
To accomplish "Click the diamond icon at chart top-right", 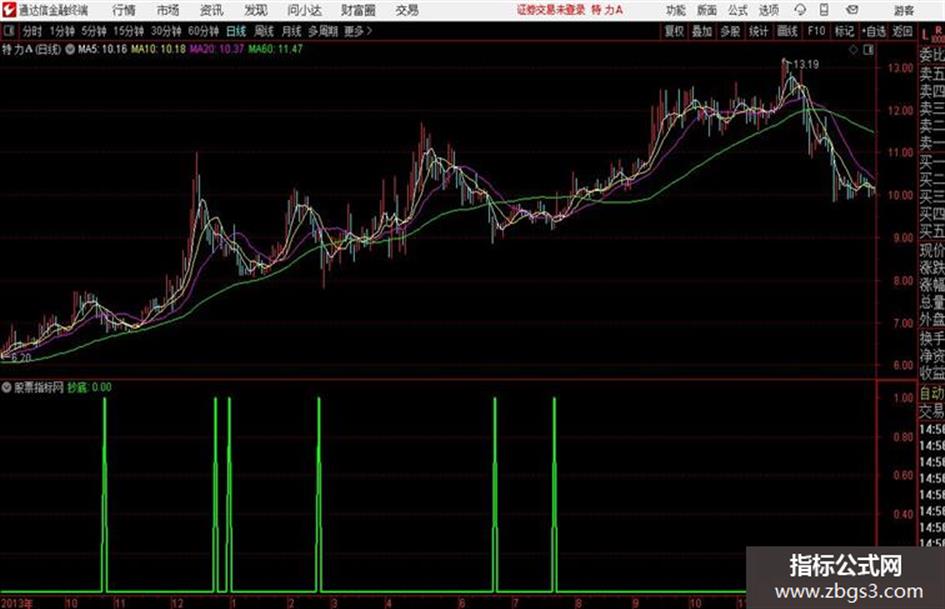I will (x=853, y=50).
